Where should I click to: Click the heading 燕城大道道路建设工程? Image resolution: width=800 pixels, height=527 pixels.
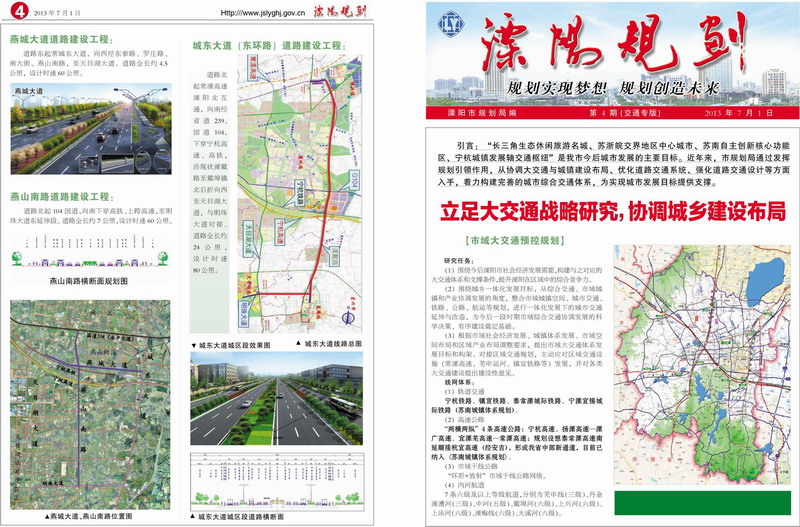point(62,39)
